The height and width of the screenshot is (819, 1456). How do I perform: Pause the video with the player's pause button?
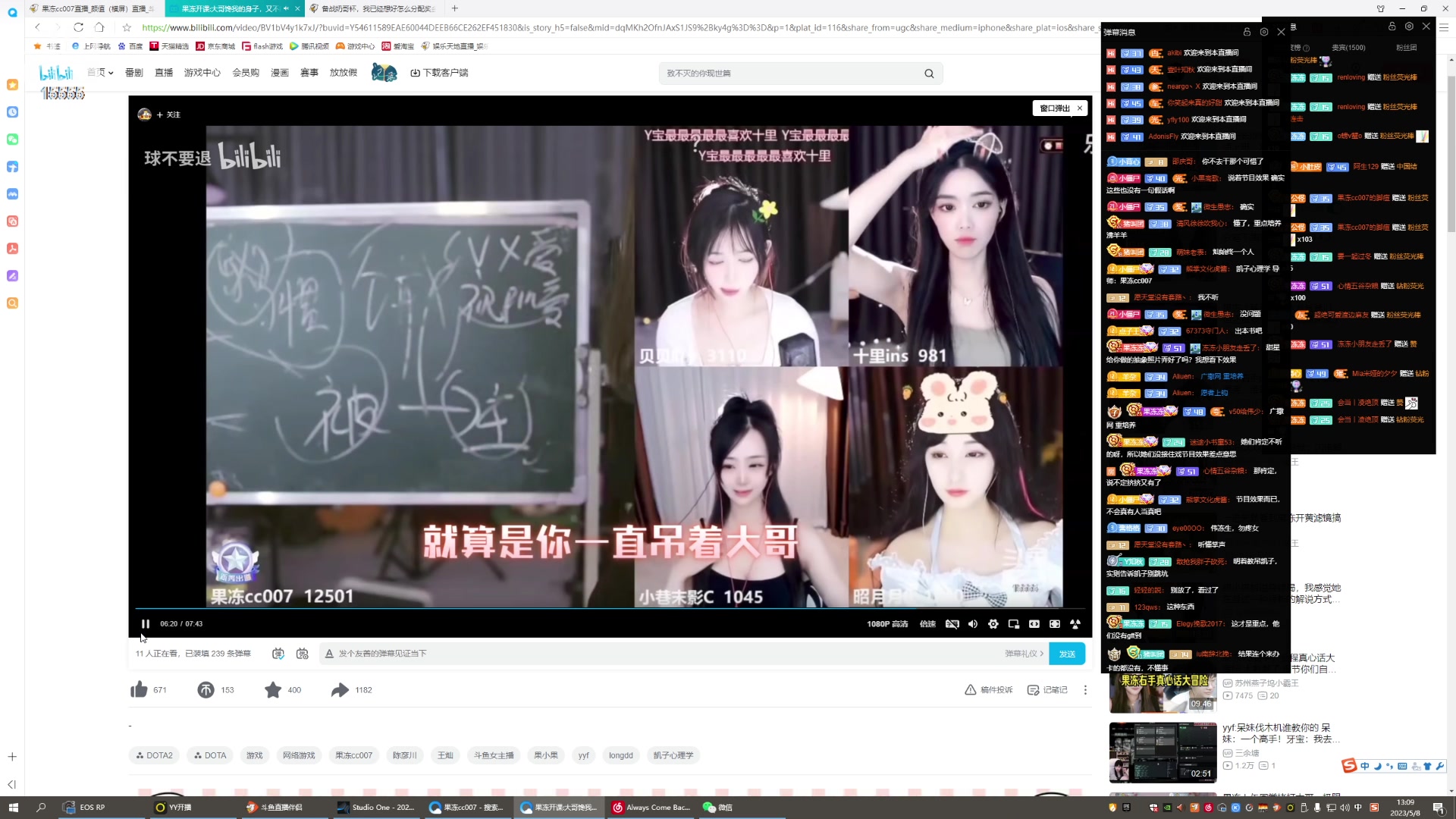(x=146, y=624)
